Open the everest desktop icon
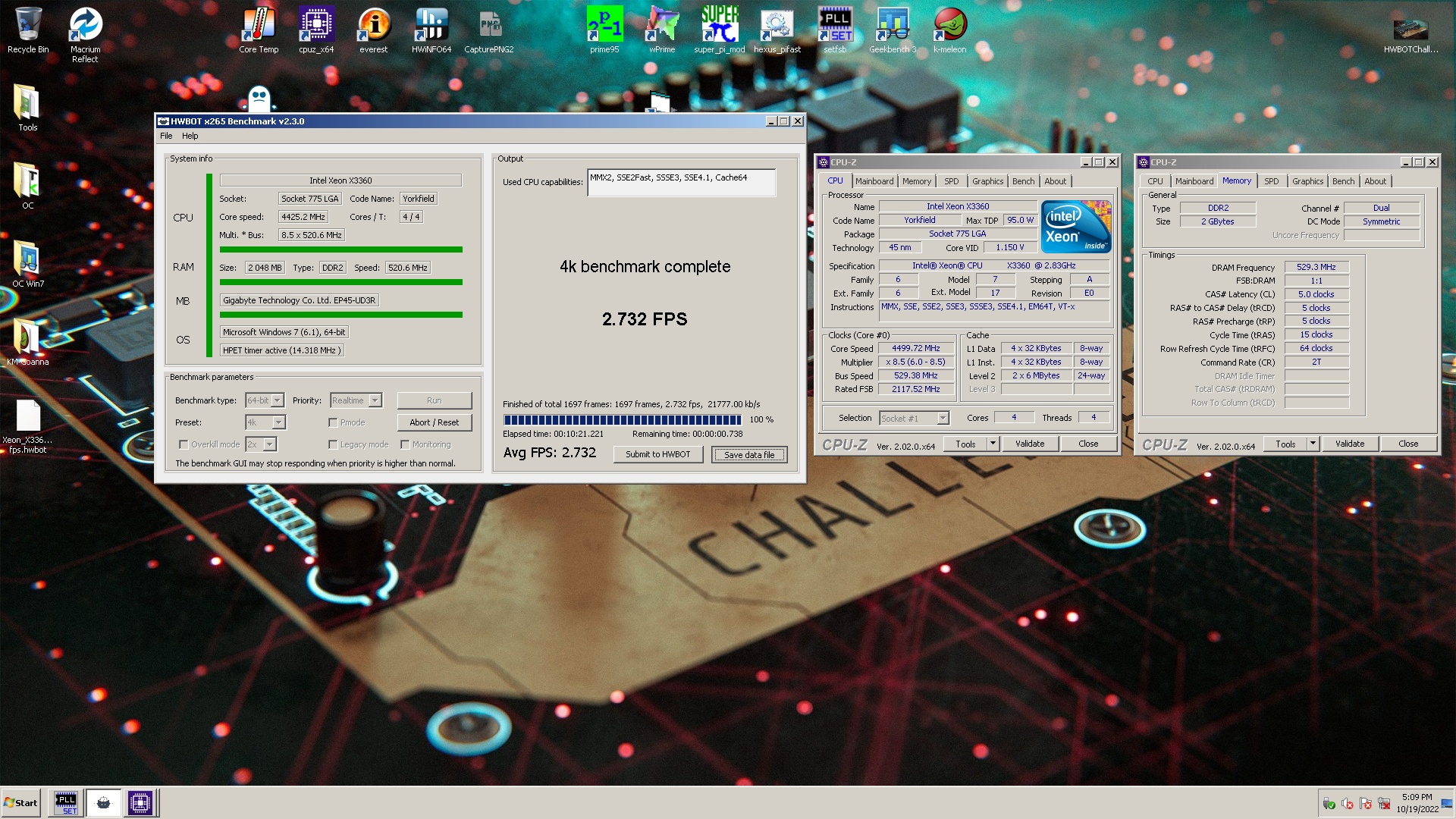Viewport: 1456px width, 819px height. click(373, 30)
